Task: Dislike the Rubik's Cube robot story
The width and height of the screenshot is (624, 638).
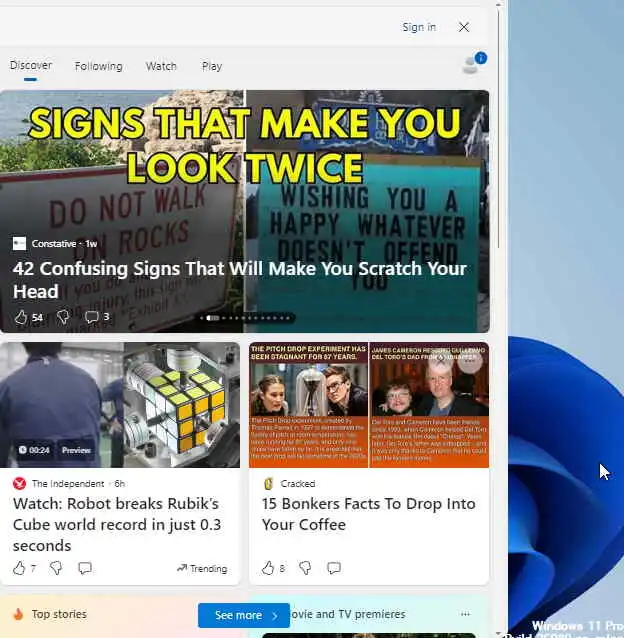Action: pos(56,568)
